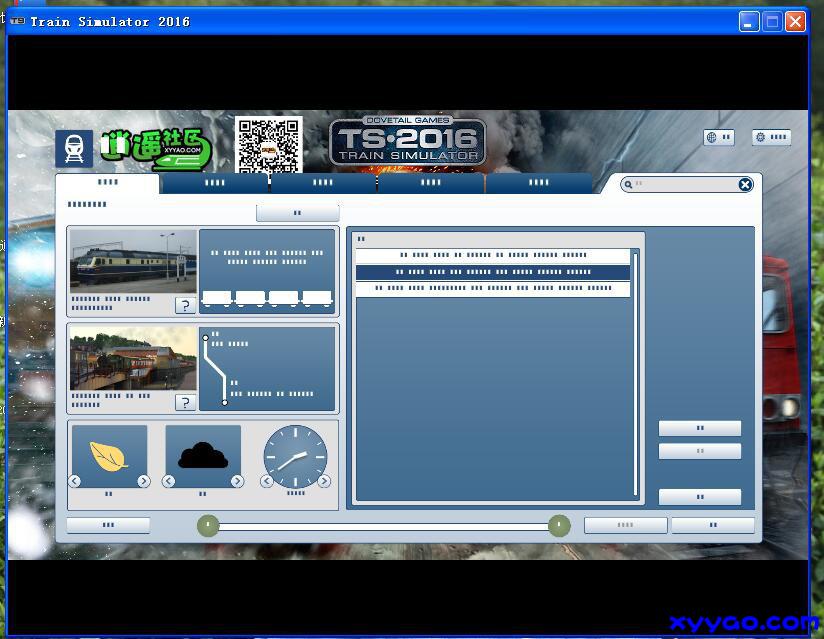Screen dimensions: 824x639
Task: Click the right green slider handle
Action: point(559,525)
